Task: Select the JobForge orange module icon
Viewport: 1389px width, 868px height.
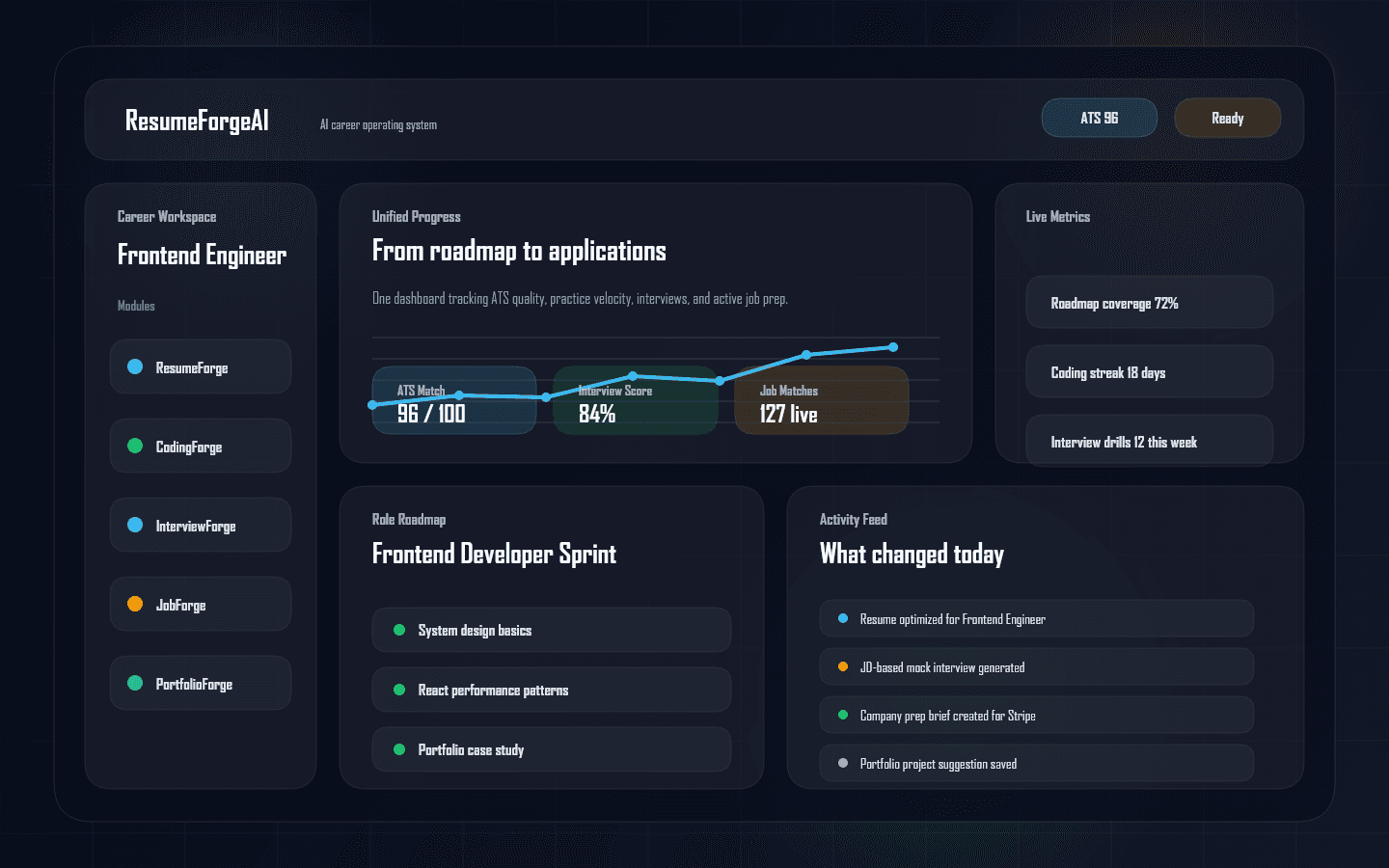Action: (135, 604)
